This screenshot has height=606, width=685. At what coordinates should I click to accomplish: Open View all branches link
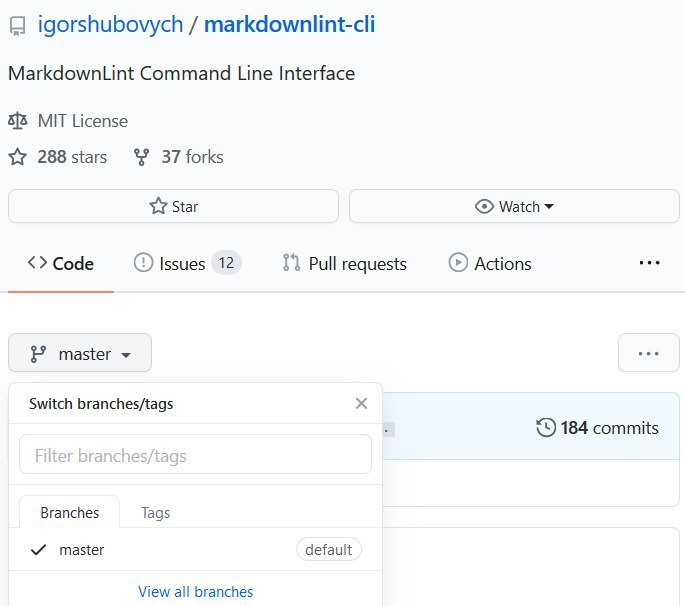(195, 592)
